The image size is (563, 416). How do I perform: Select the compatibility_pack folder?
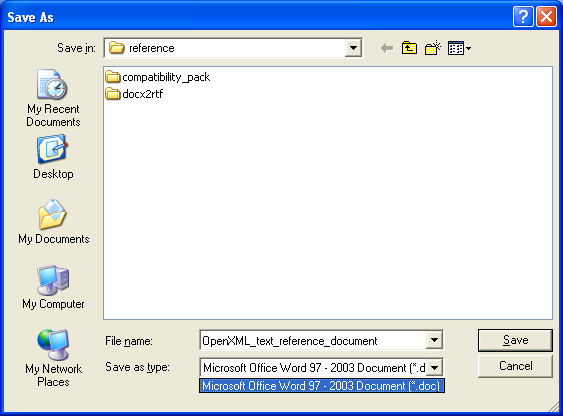tap(158, 77)
